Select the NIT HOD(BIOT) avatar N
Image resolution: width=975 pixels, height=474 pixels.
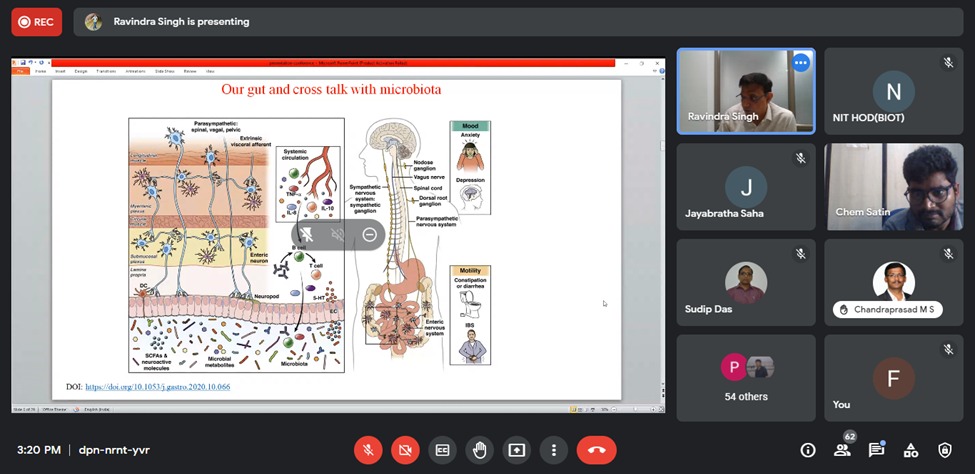[x=894, y=91]
